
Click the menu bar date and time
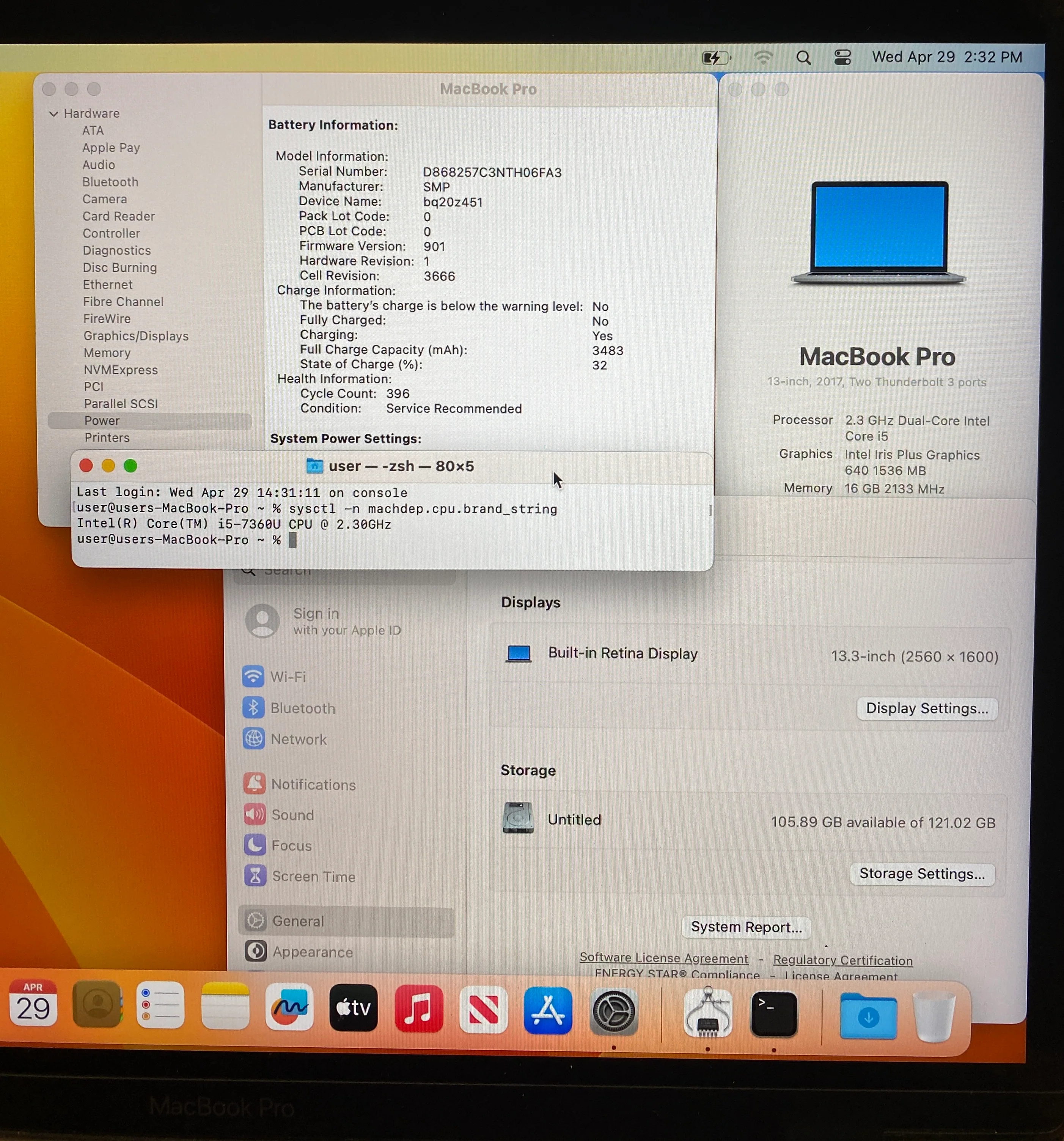point(947,57)
